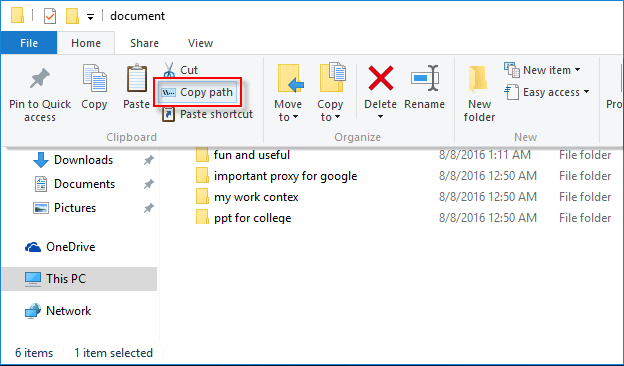The image size is (624, 366).
Task: Switch to the Share ribbon tab
Action: click(144, 43)
